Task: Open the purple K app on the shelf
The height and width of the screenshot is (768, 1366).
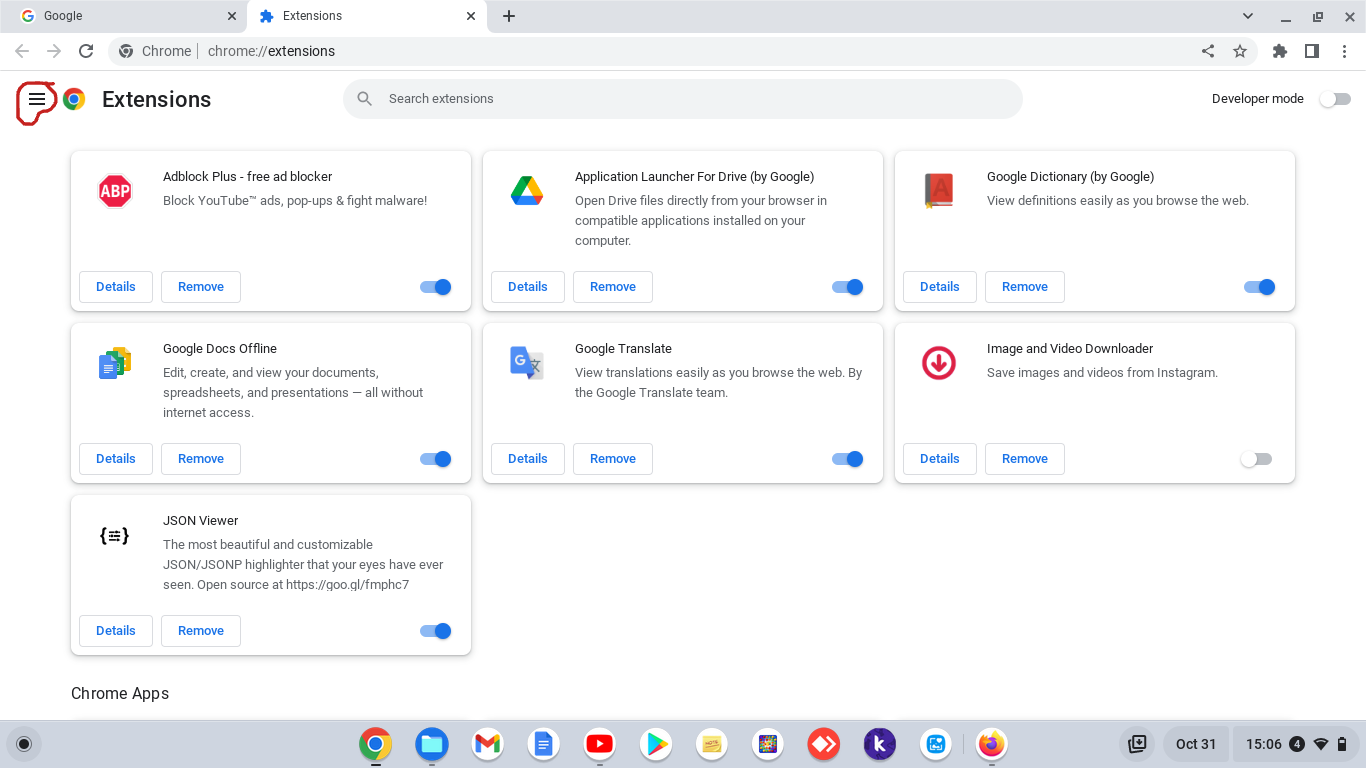Action: click(x=880, y=744)
